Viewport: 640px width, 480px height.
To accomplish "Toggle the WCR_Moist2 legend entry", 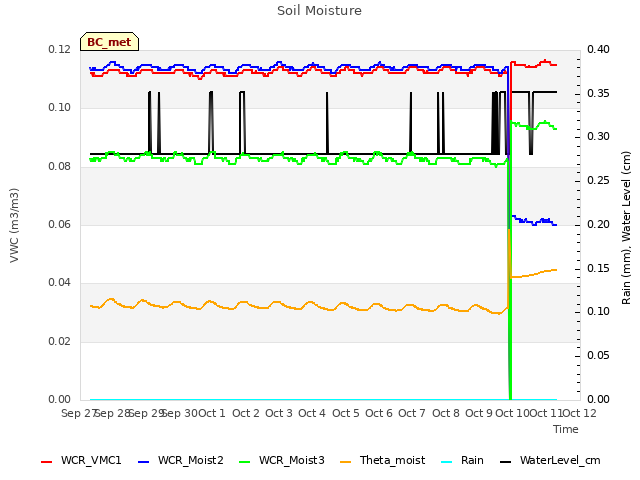I will (181, 460).
